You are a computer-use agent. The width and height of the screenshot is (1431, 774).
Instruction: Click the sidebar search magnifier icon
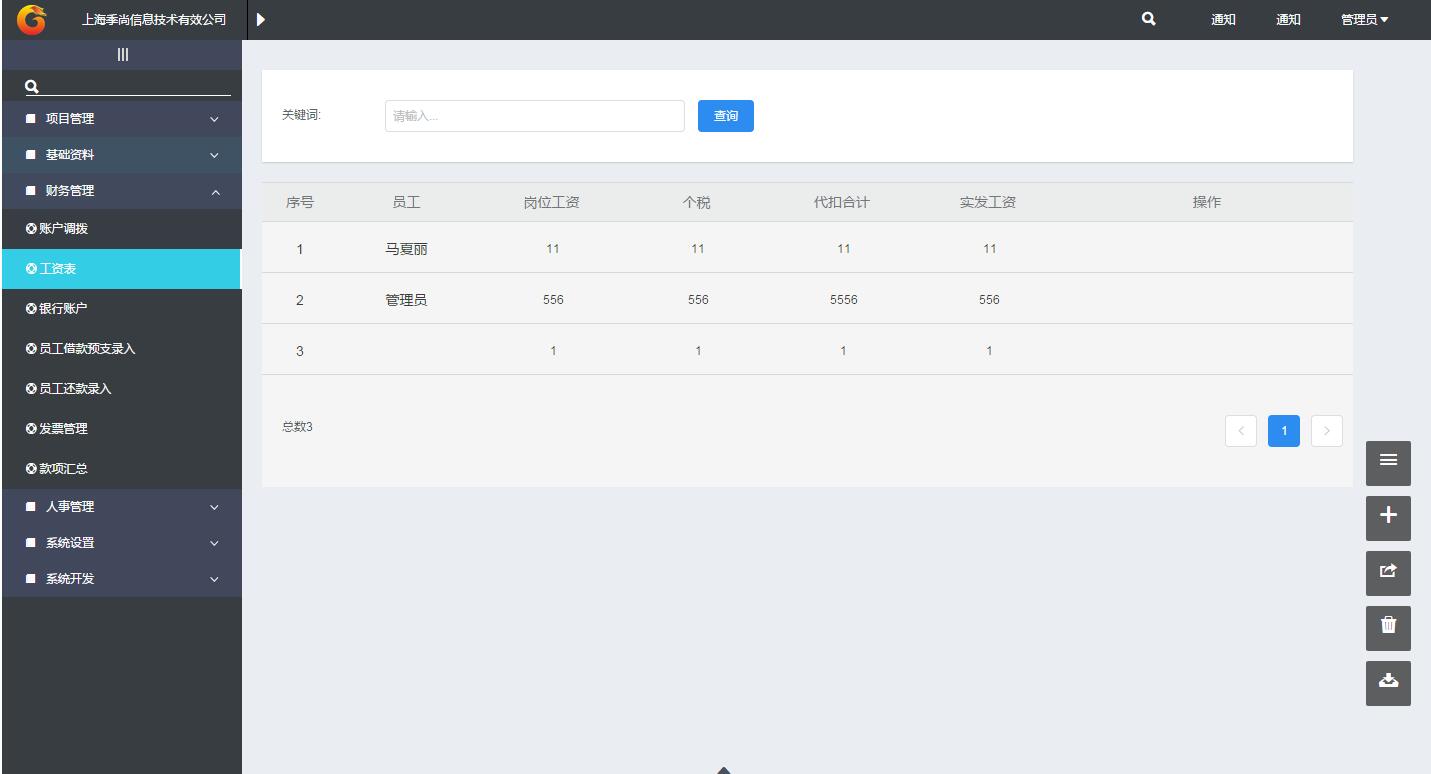(32, 87)
